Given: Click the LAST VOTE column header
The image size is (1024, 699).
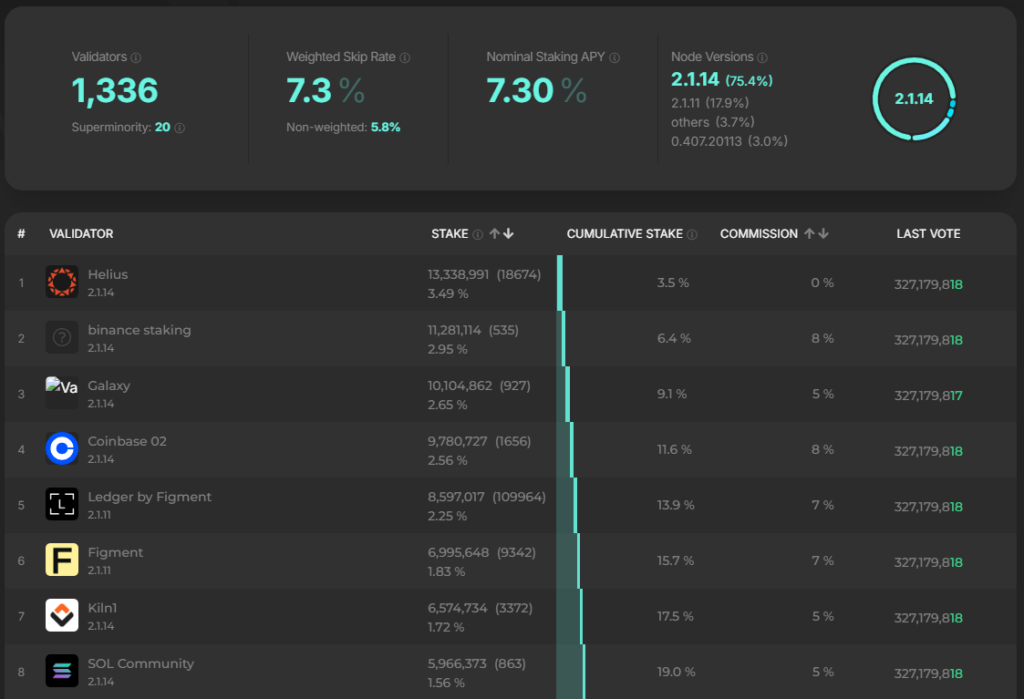Looking at the screenshot, I should point(928,234).
